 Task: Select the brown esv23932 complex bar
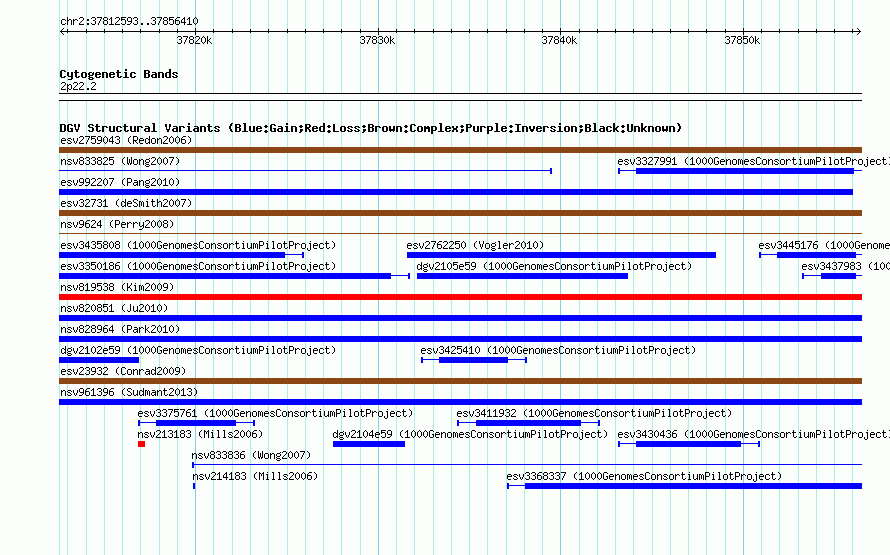460,381
